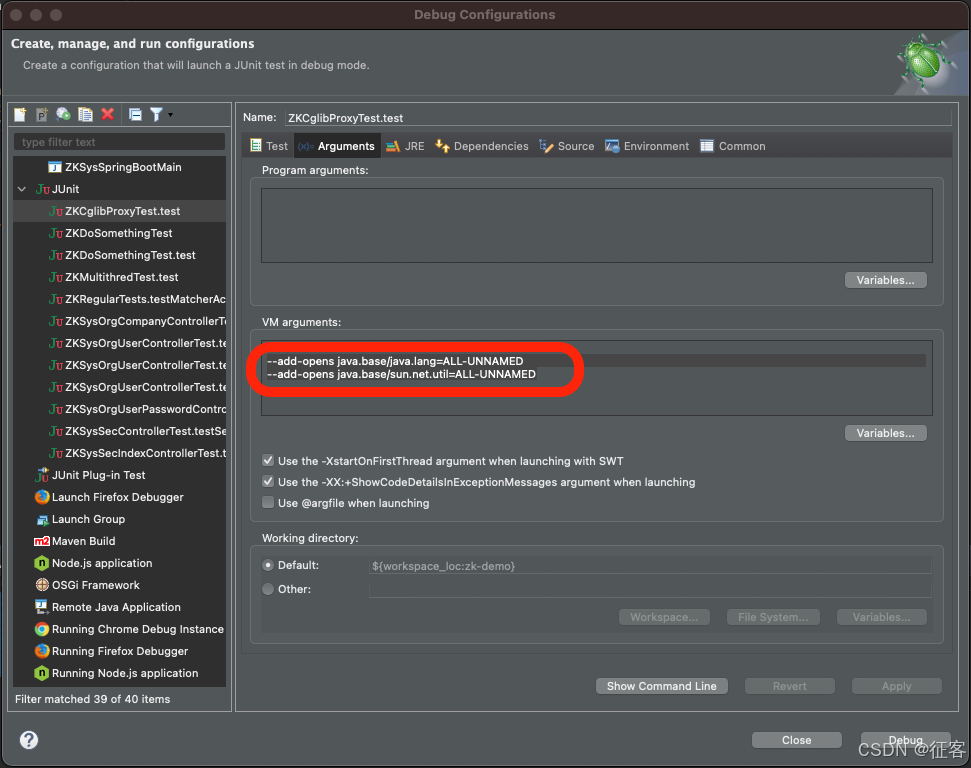Screen dimensions: 971x768
Task: Toggle the -XstartOnFirstThread argument checkbox
Action: [268, 460]
